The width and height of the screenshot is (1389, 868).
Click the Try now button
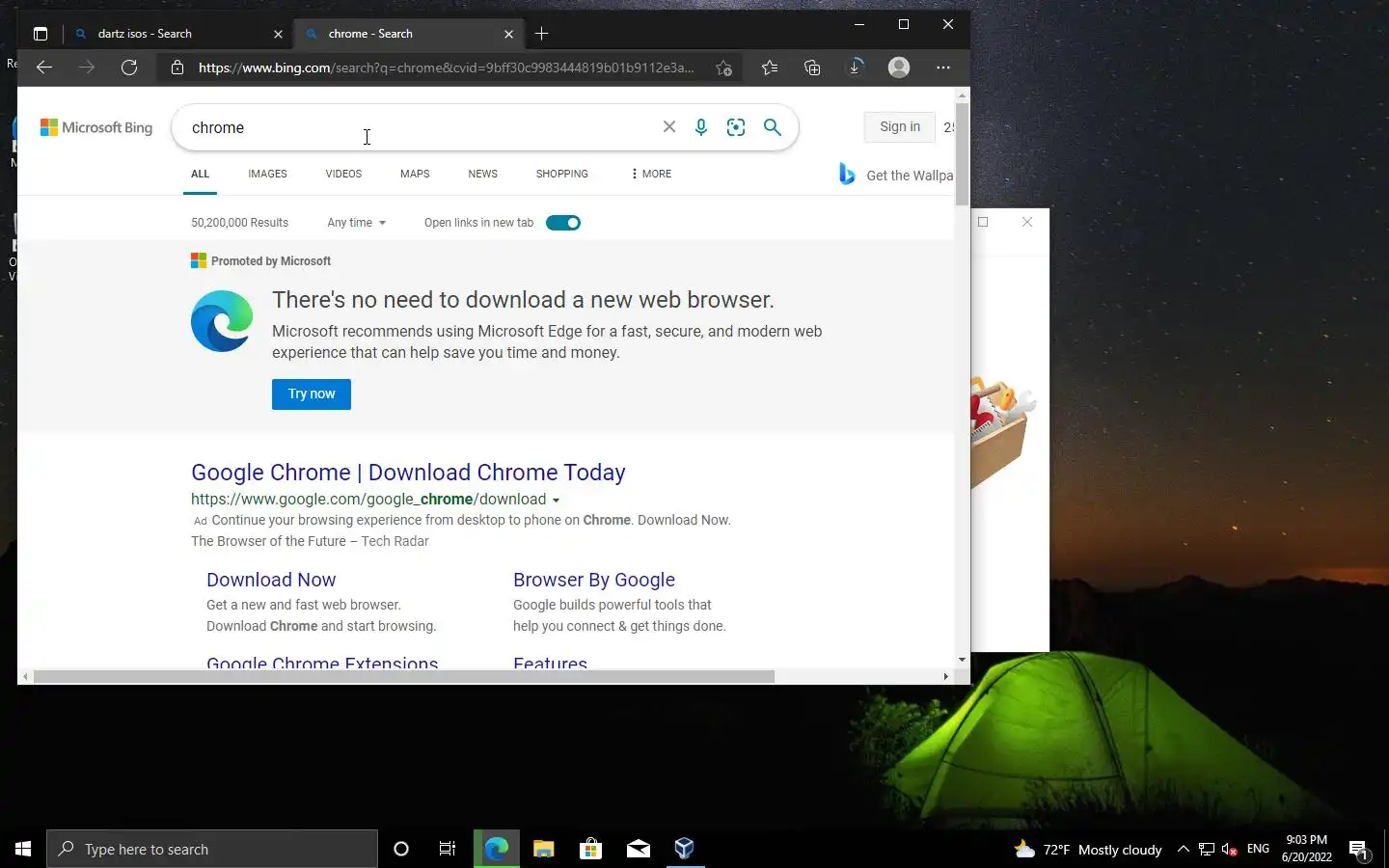coord(312,393)
